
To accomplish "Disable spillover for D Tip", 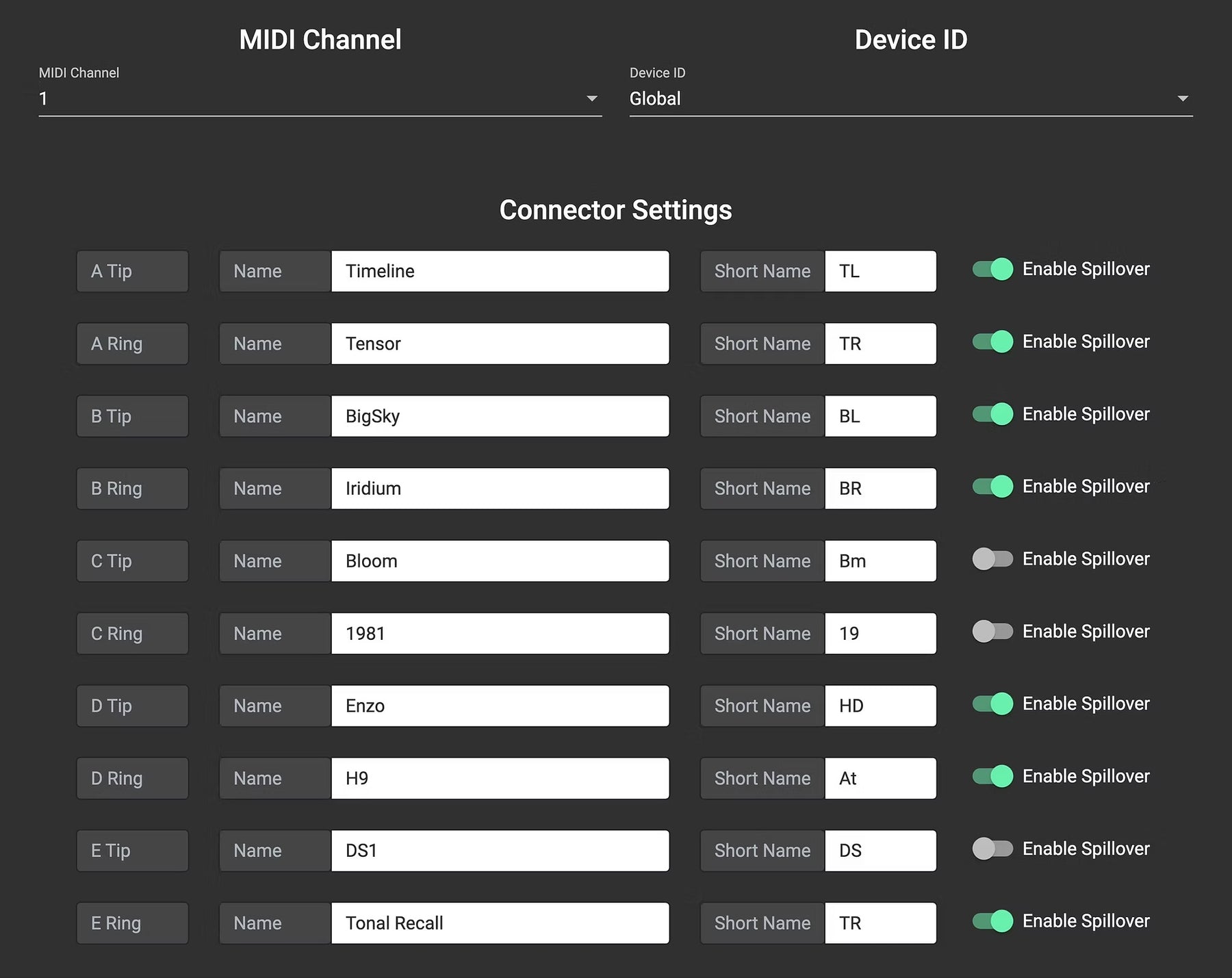I will click(992, 704).
